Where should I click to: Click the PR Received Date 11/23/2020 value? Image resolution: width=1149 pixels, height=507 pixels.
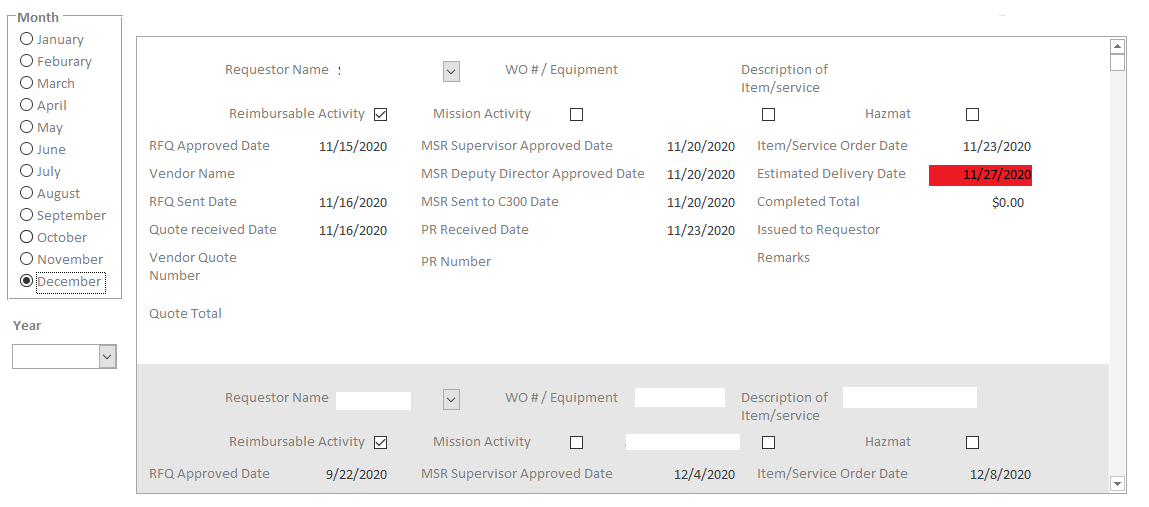(x=700, y=231)
